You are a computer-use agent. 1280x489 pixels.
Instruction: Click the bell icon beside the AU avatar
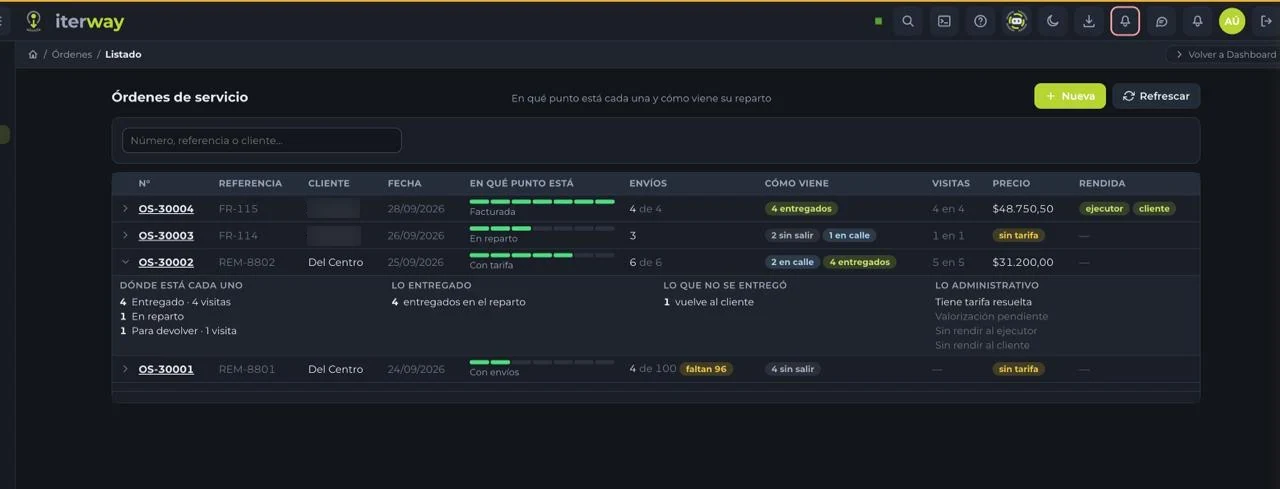point(1197,21)
